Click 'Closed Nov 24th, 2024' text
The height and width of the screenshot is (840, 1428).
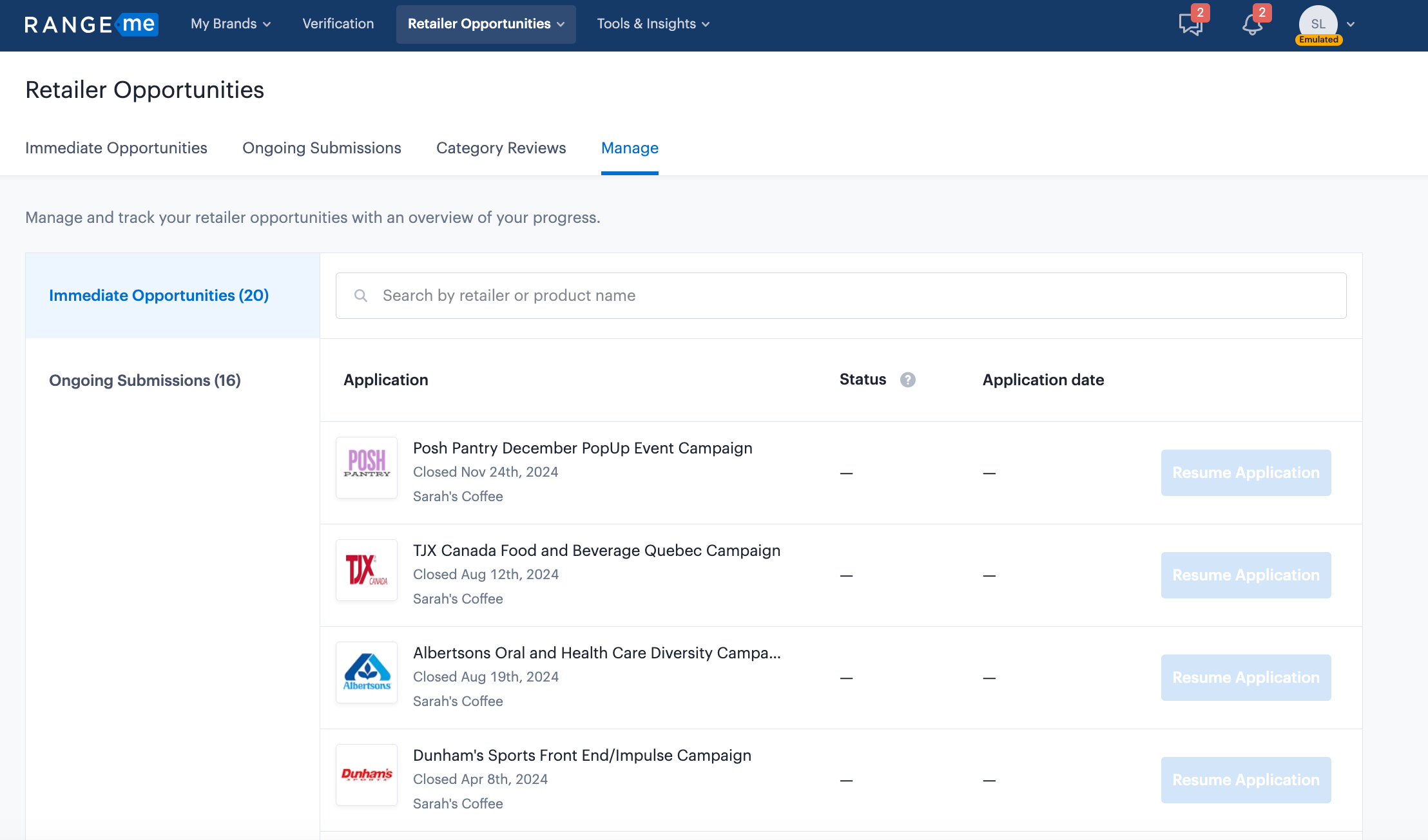[485, 472]
